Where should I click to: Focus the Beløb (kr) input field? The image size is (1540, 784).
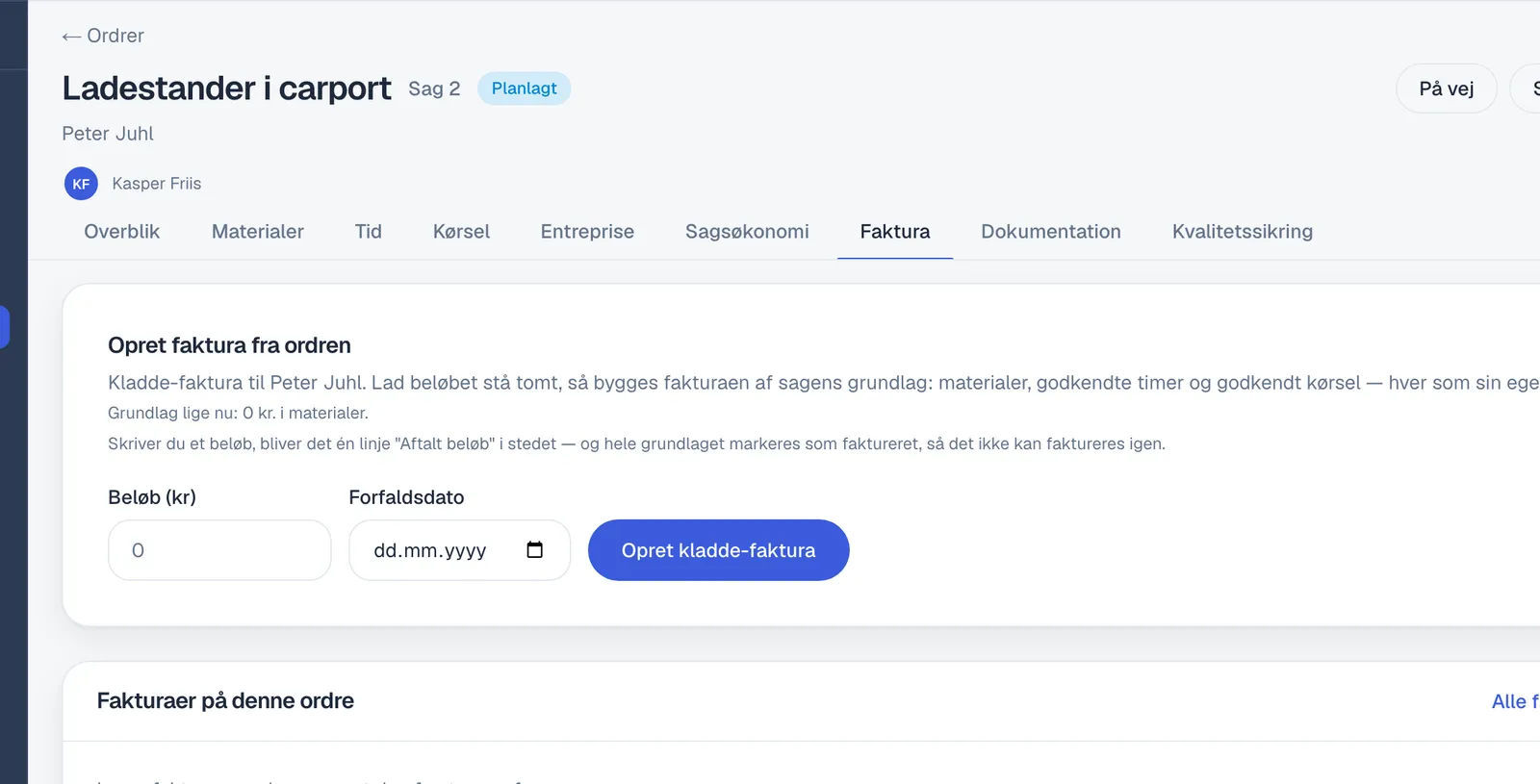[219, 550]
